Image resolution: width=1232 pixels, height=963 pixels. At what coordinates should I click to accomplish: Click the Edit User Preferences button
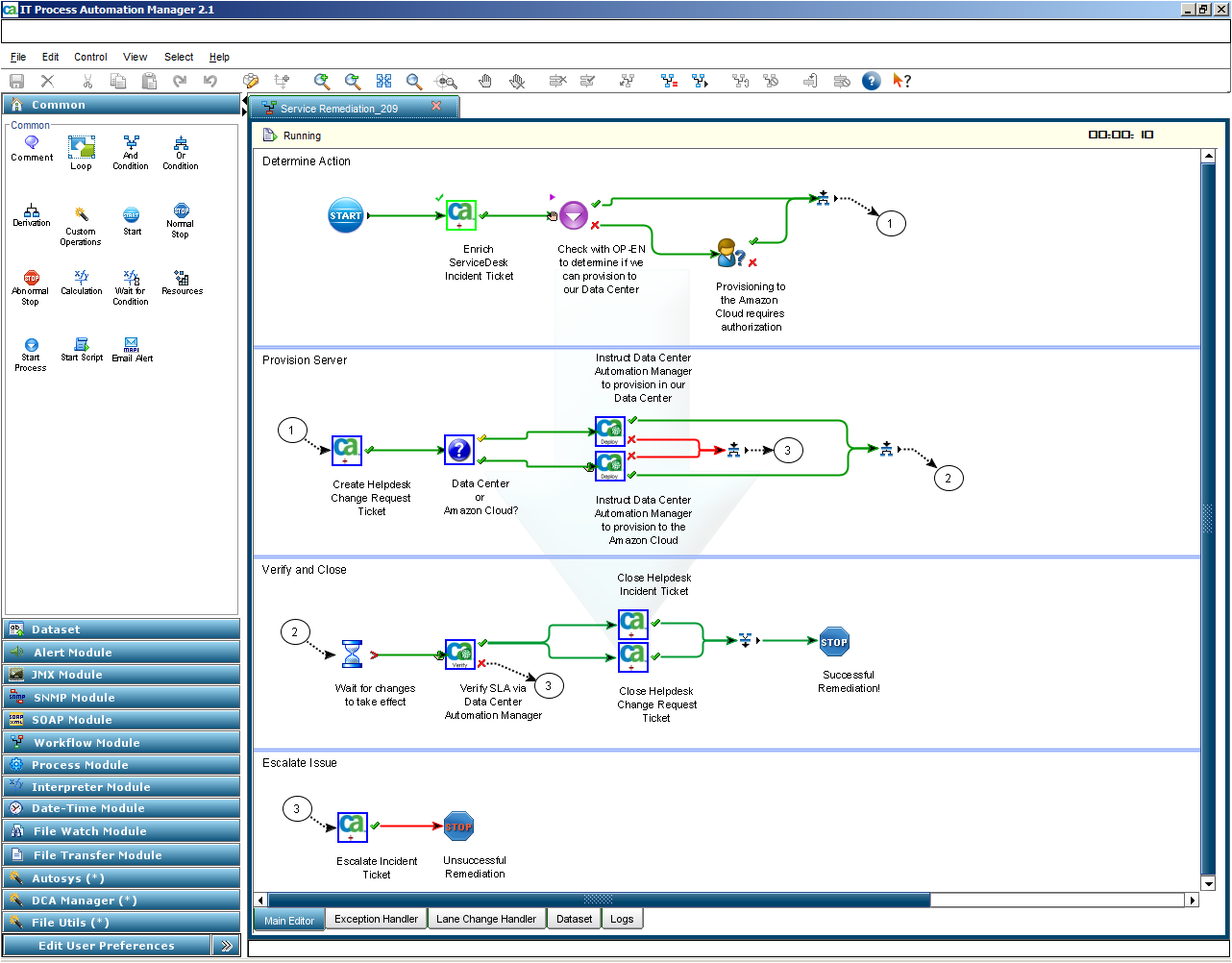click(x=107, y=946)
